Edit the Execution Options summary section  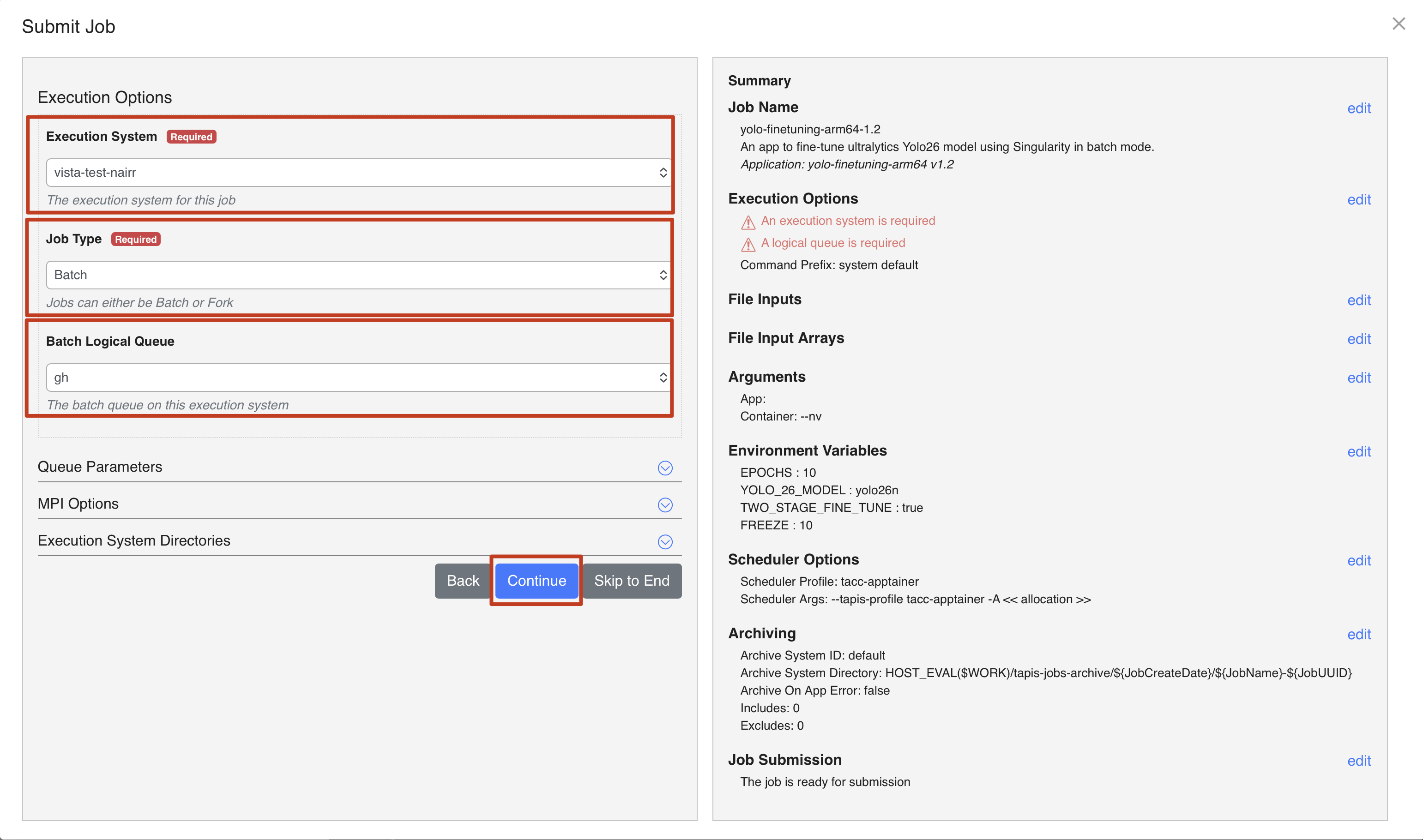[x=1358, y=200]
